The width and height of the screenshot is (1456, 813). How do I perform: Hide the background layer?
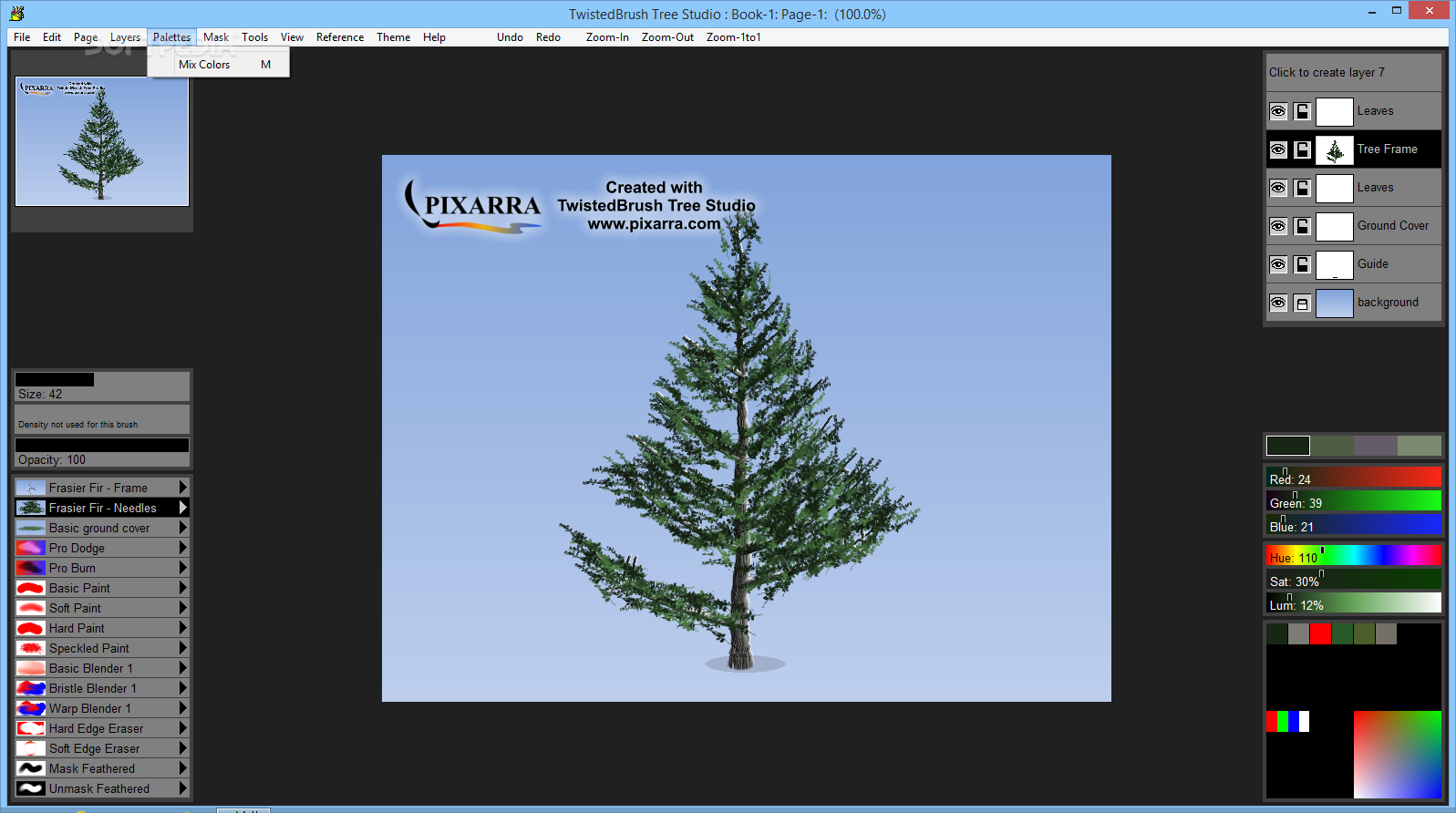(x=1278, y=303)
